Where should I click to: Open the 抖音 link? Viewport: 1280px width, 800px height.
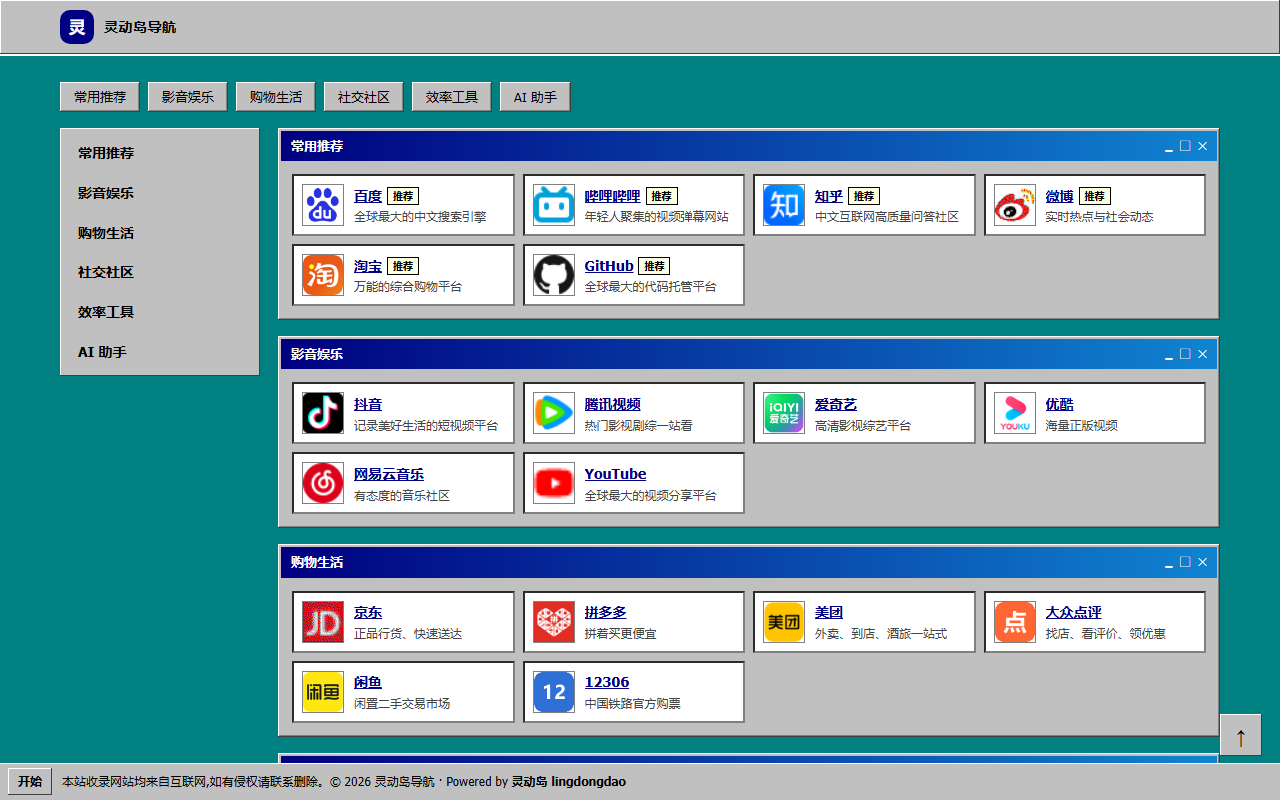click(x=368, y=404)
